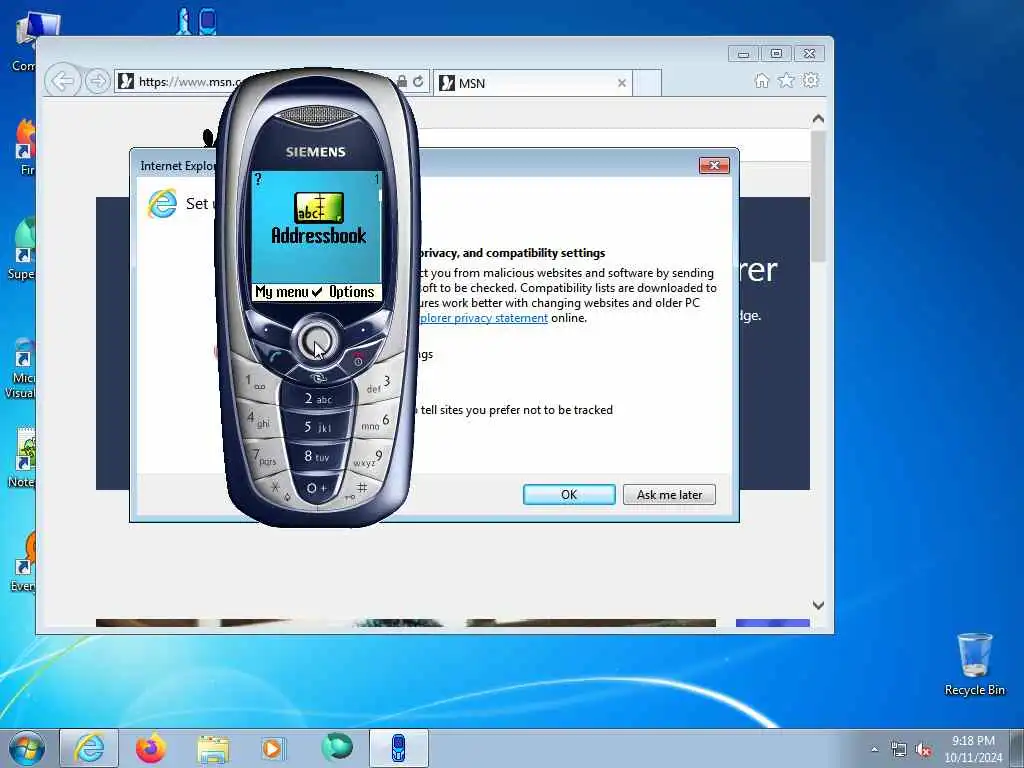Image resolution: width=1024 pixels, height=768 pixels.
Task: Open File Explorer from the taskbar
Action: 213,748
